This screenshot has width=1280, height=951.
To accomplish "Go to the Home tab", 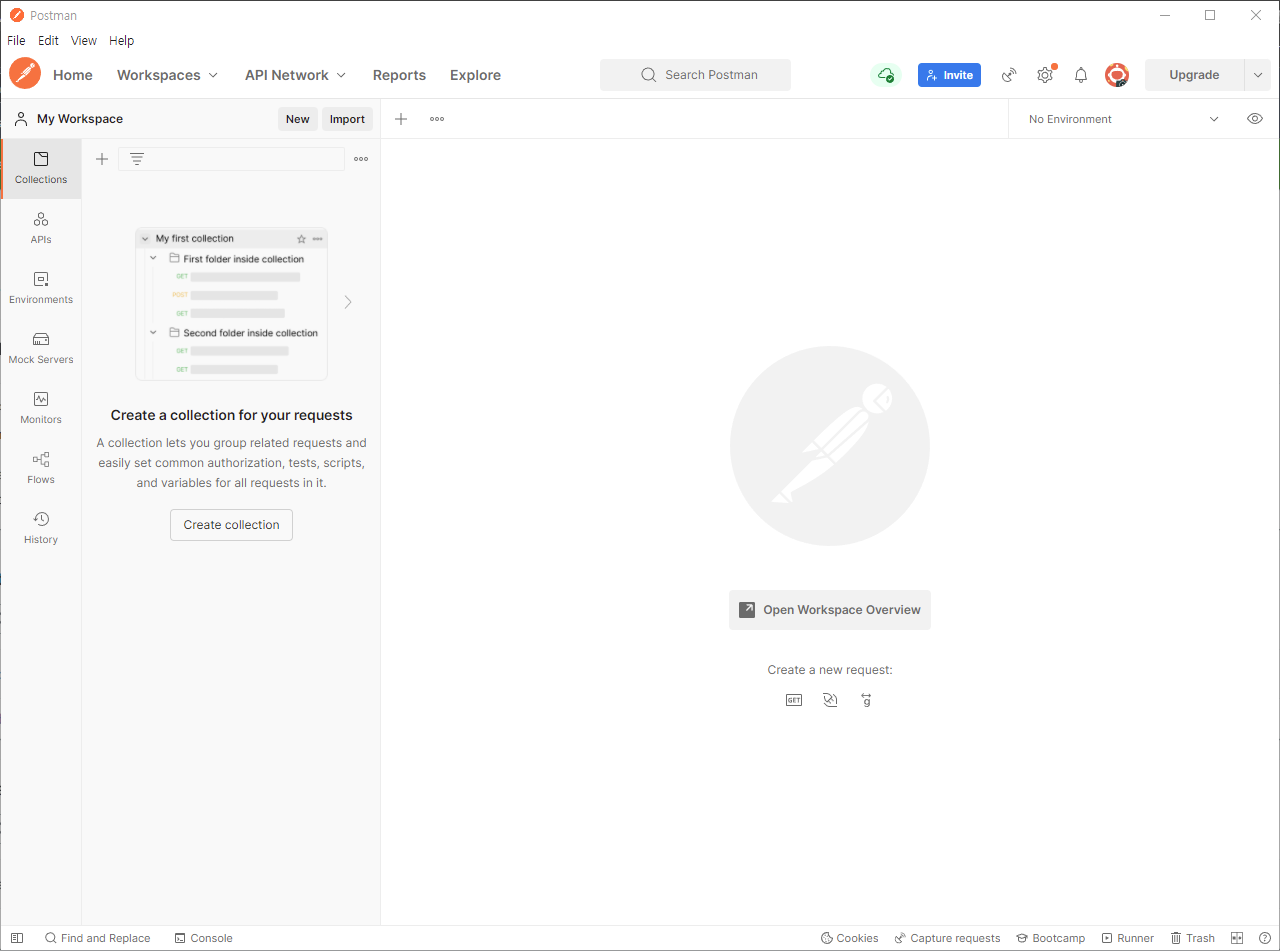I will (x=73, y=75).
